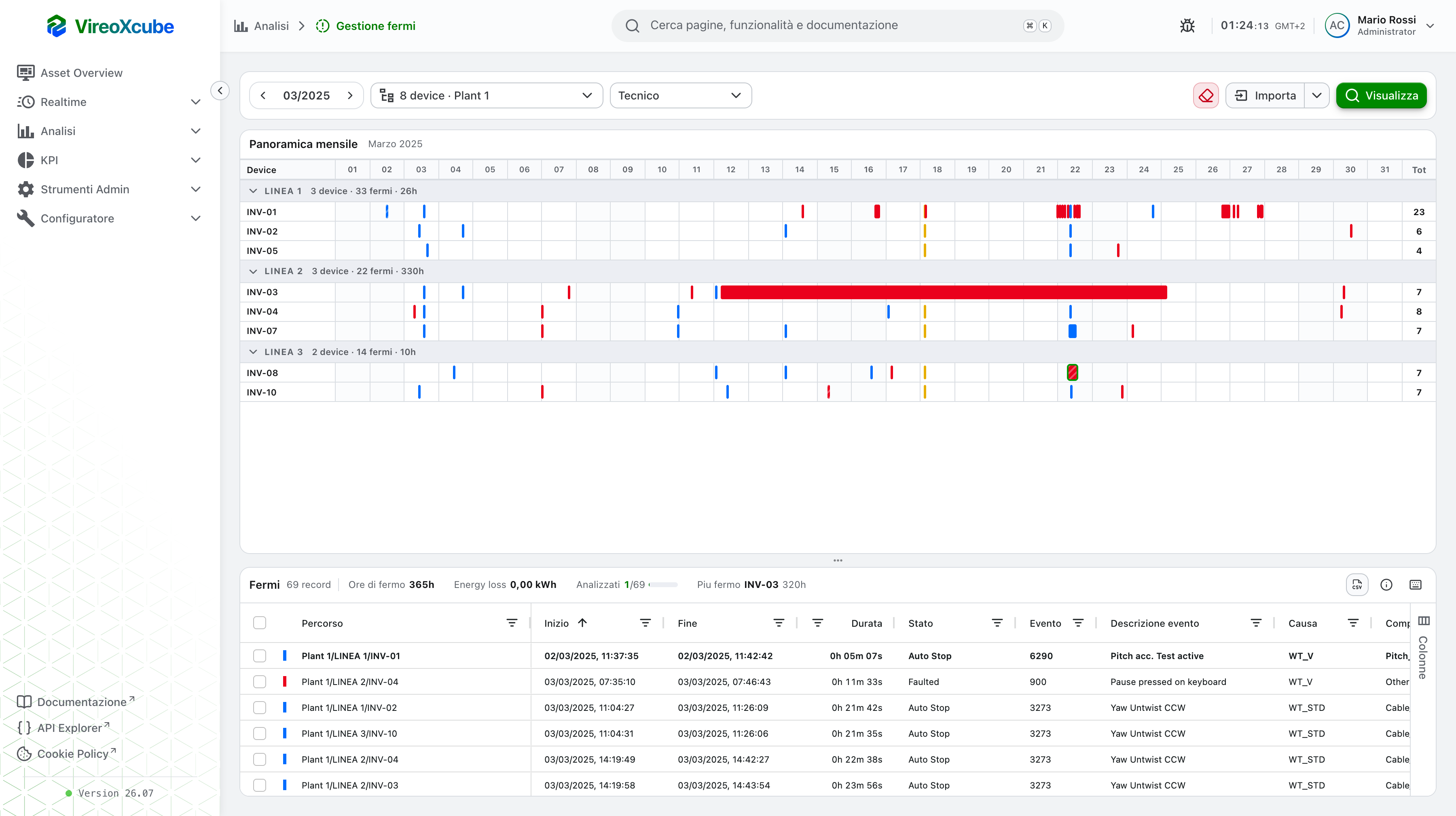This screenshot has width=1456, height=816.
Task: Go to next month arrow
Action: pos(350,95)
